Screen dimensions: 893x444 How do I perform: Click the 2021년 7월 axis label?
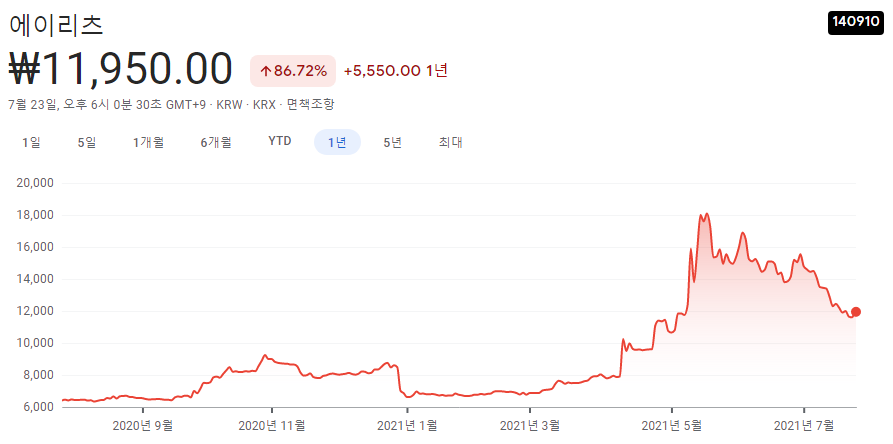(804, 425)
